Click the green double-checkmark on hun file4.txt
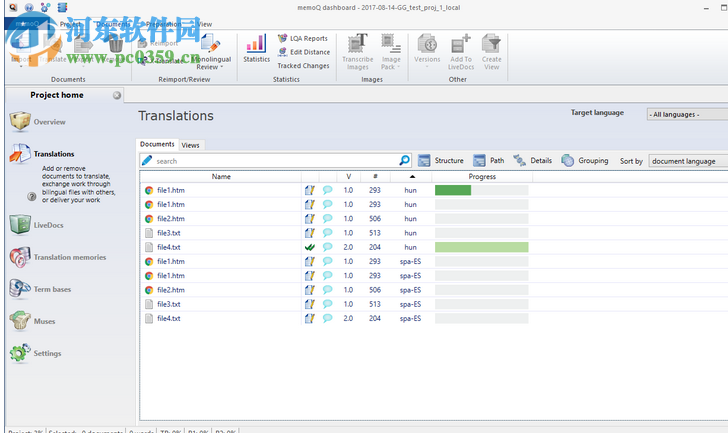The image size is (728, 433). tap(310, 247)
